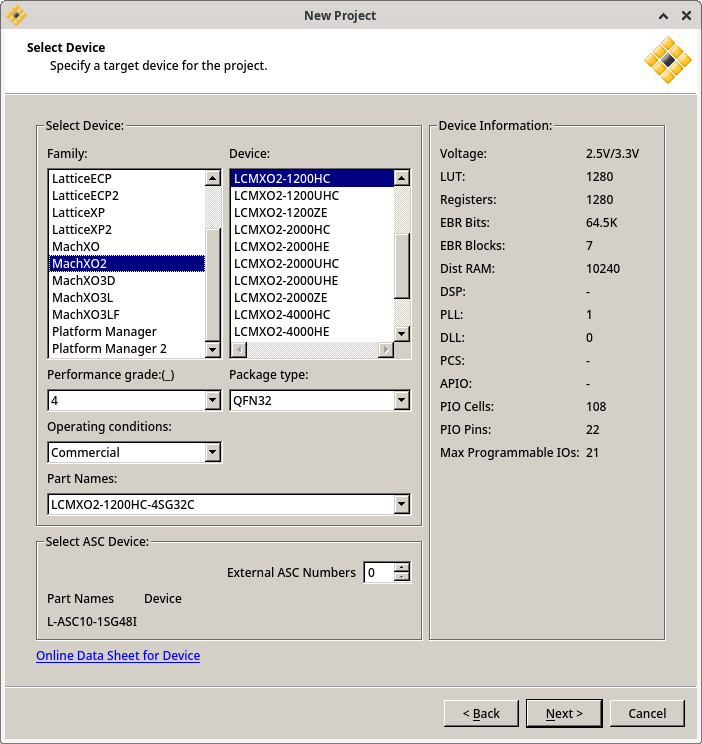Image resolution: width=702 pixels, height=744 pixels.
Task: Pick device LCMXO2-2000UHE
Action: tap(312, 281)
